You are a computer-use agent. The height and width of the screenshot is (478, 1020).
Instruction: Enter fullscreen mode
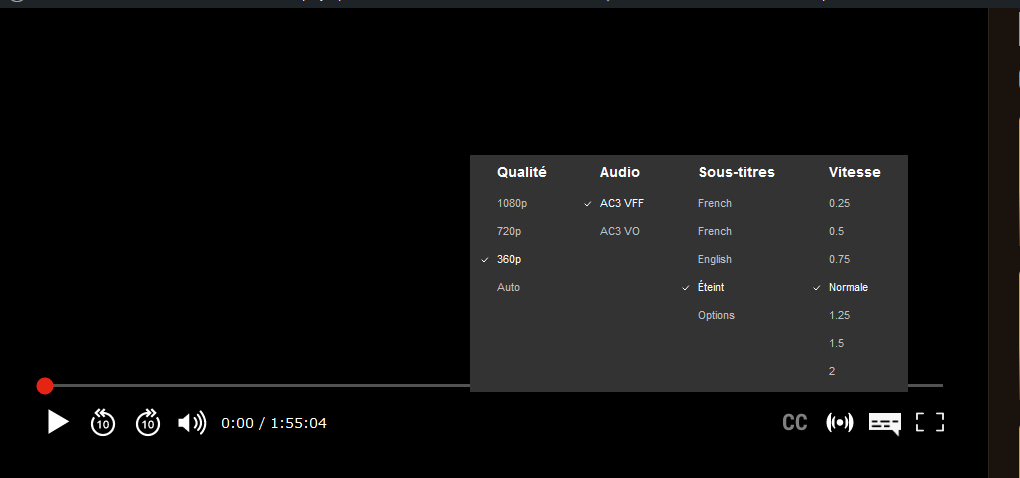point(930,423)
